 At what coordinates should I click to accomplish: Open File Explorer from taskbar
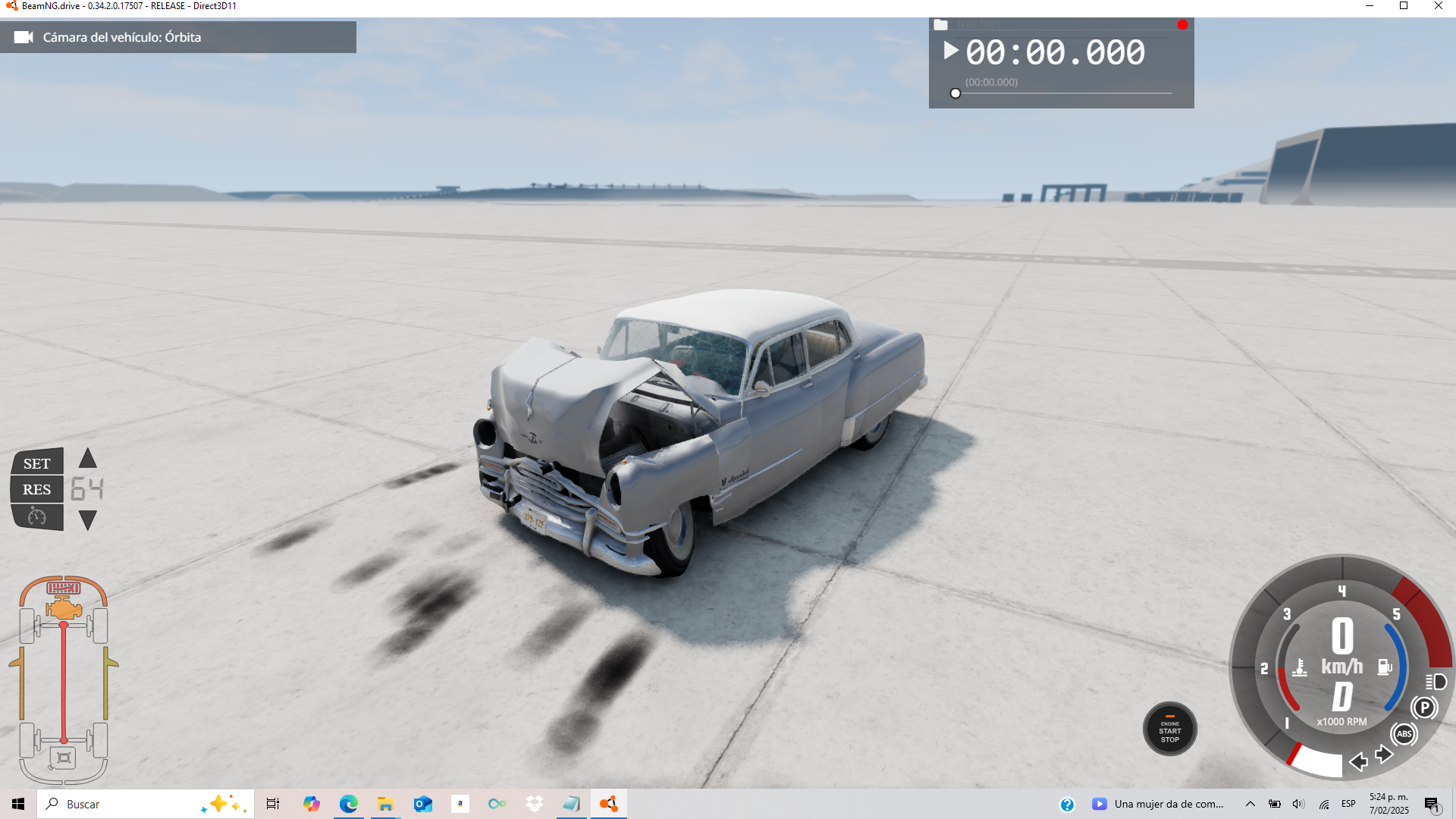[x=385, y=804]
